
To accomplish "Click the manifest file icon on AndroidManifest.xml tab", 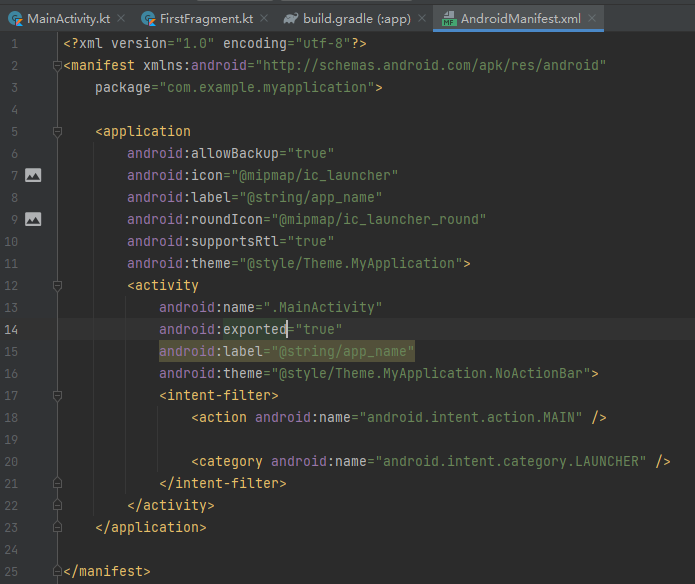I will pyautogui.click(x=449, y=19).
